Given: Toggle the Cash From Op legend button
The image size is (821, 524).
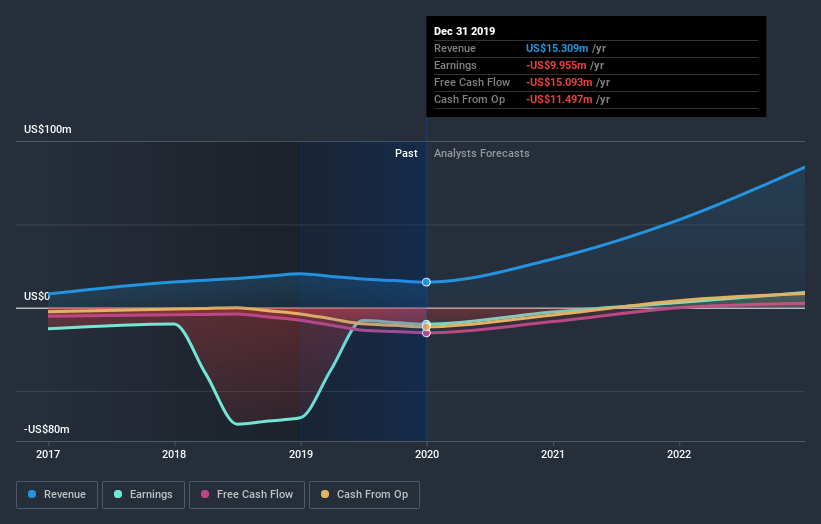Looking at the screenshot, I should [364, 495].
